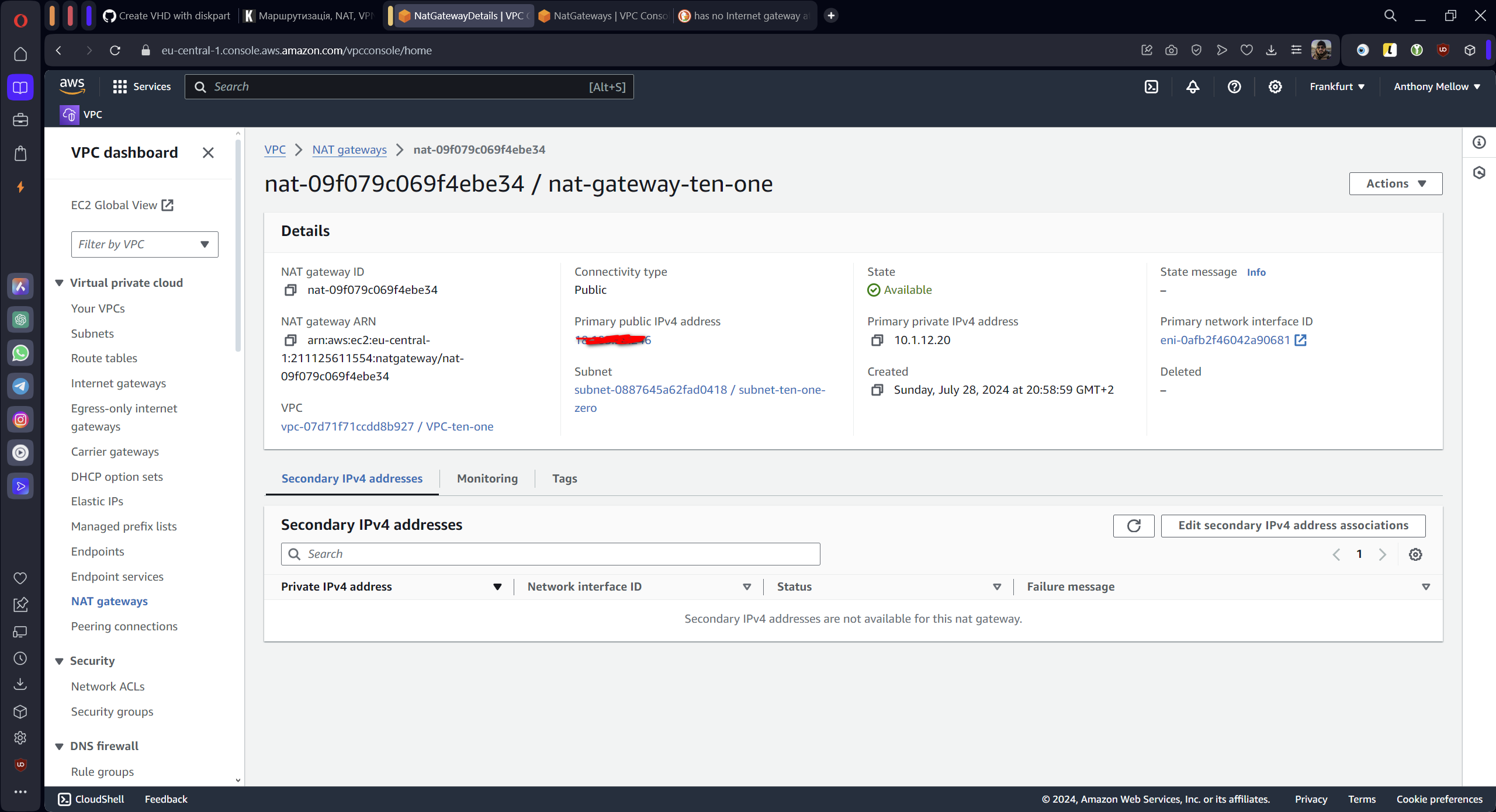Click the secondary IPv4 search field

(550, 554)
